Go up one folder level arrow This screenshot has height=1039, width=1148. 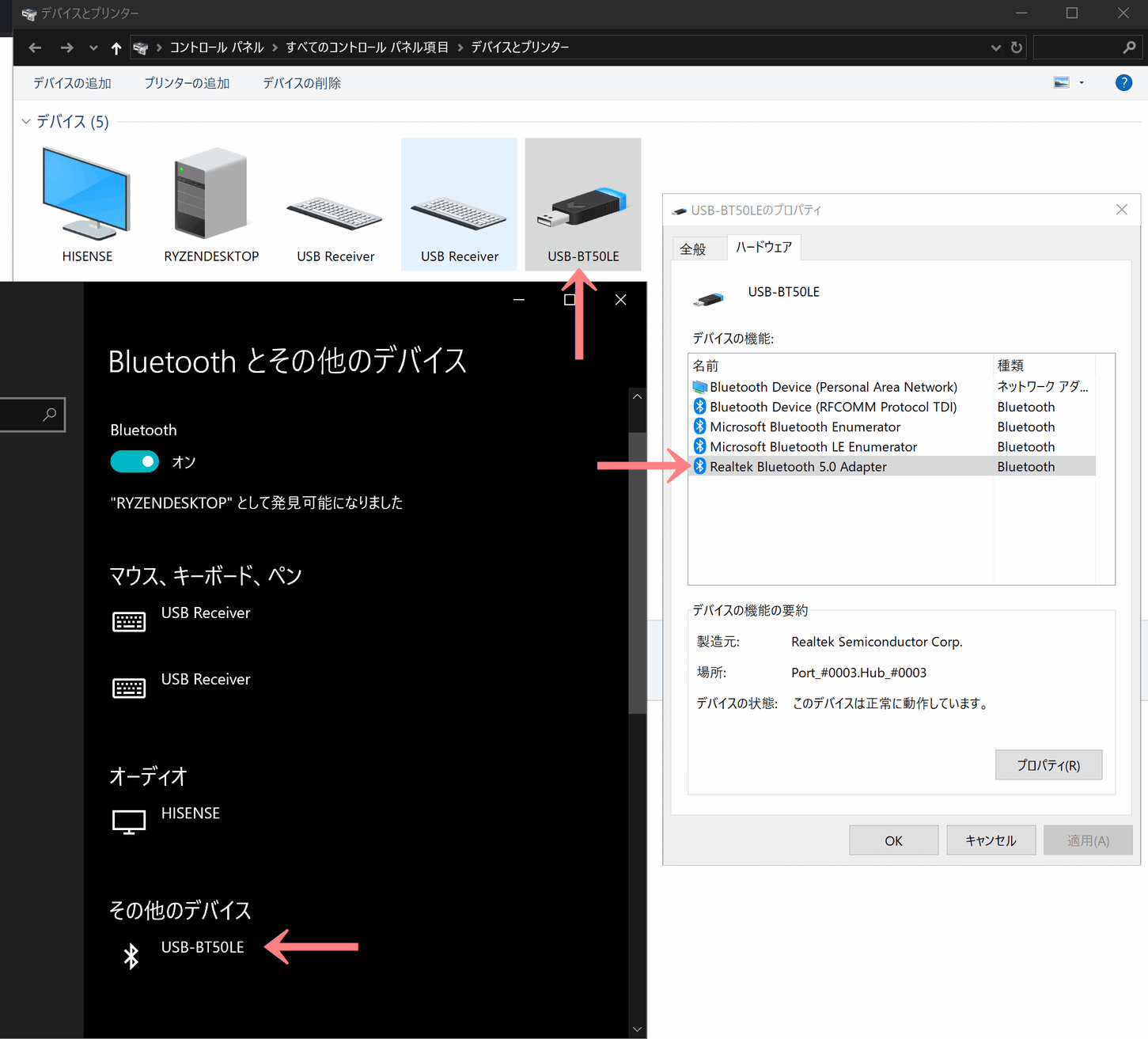(x=116, y=48)
